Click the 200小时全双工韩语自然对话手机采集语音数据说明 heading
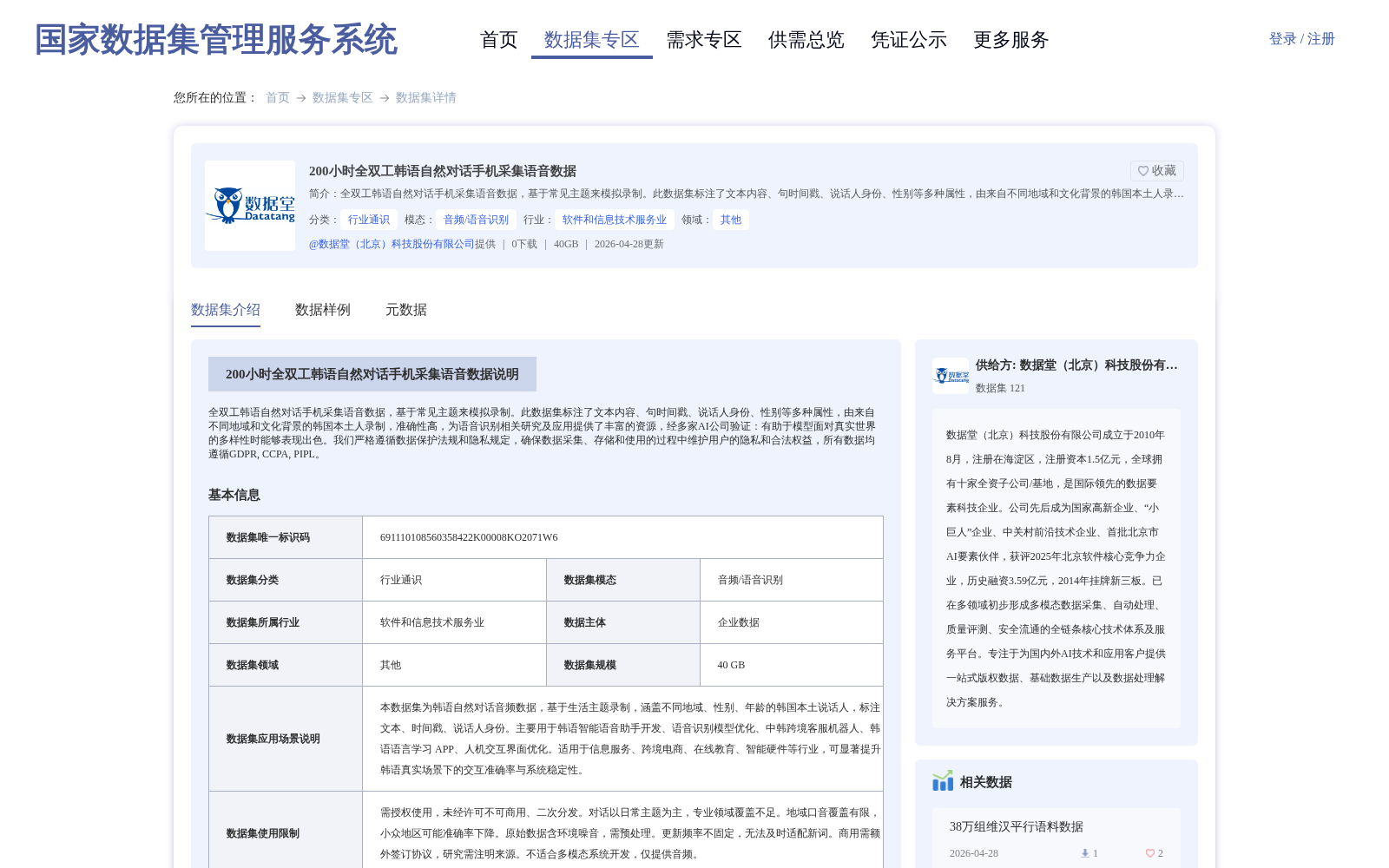 pos(372,374)
